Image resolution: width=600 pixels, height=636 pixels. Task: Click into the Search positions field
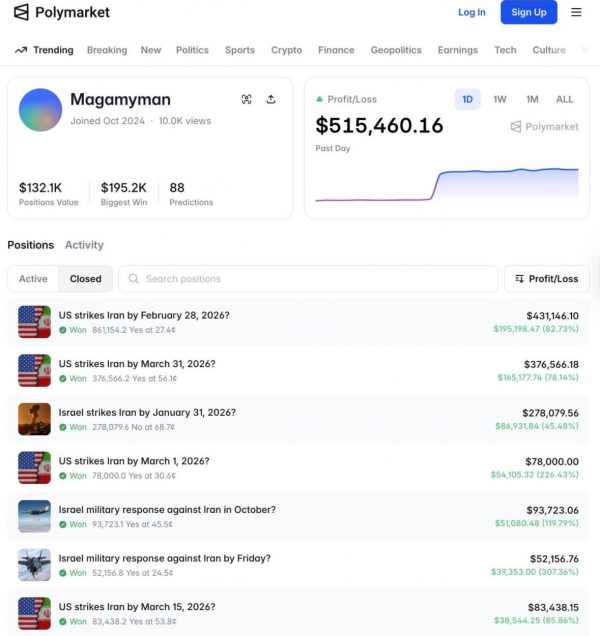(310, 279)
